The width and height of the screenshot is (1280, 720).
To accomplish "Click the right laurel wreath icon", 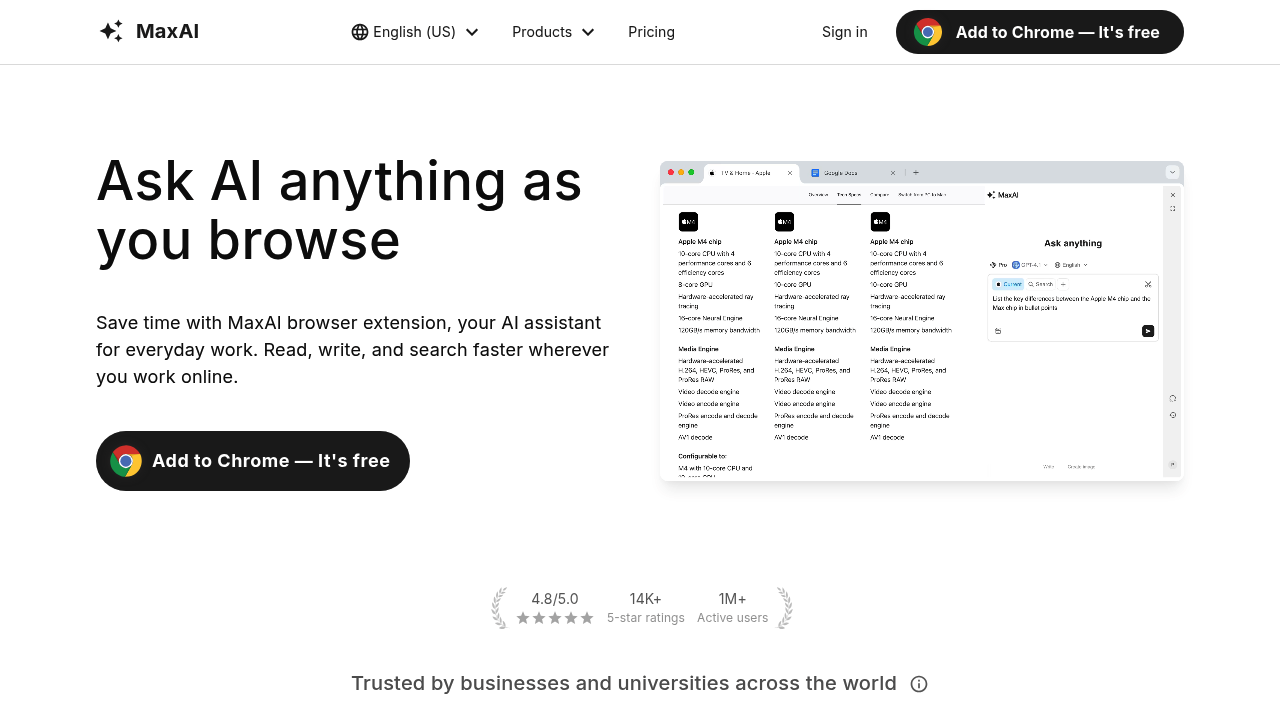I will click(785, 608).
